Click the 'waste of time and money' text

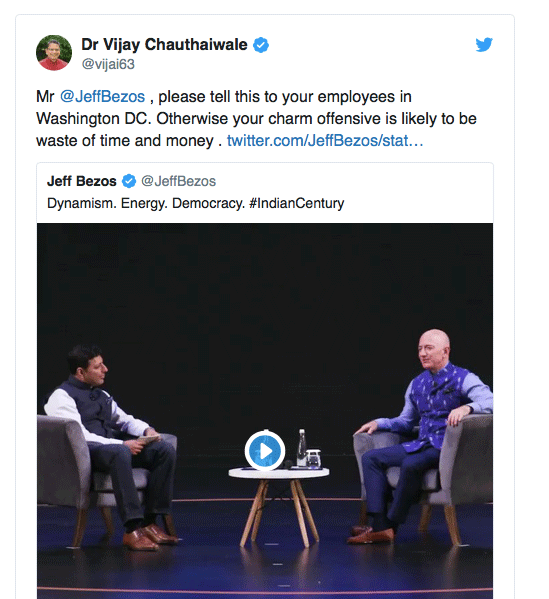[125, 141]
